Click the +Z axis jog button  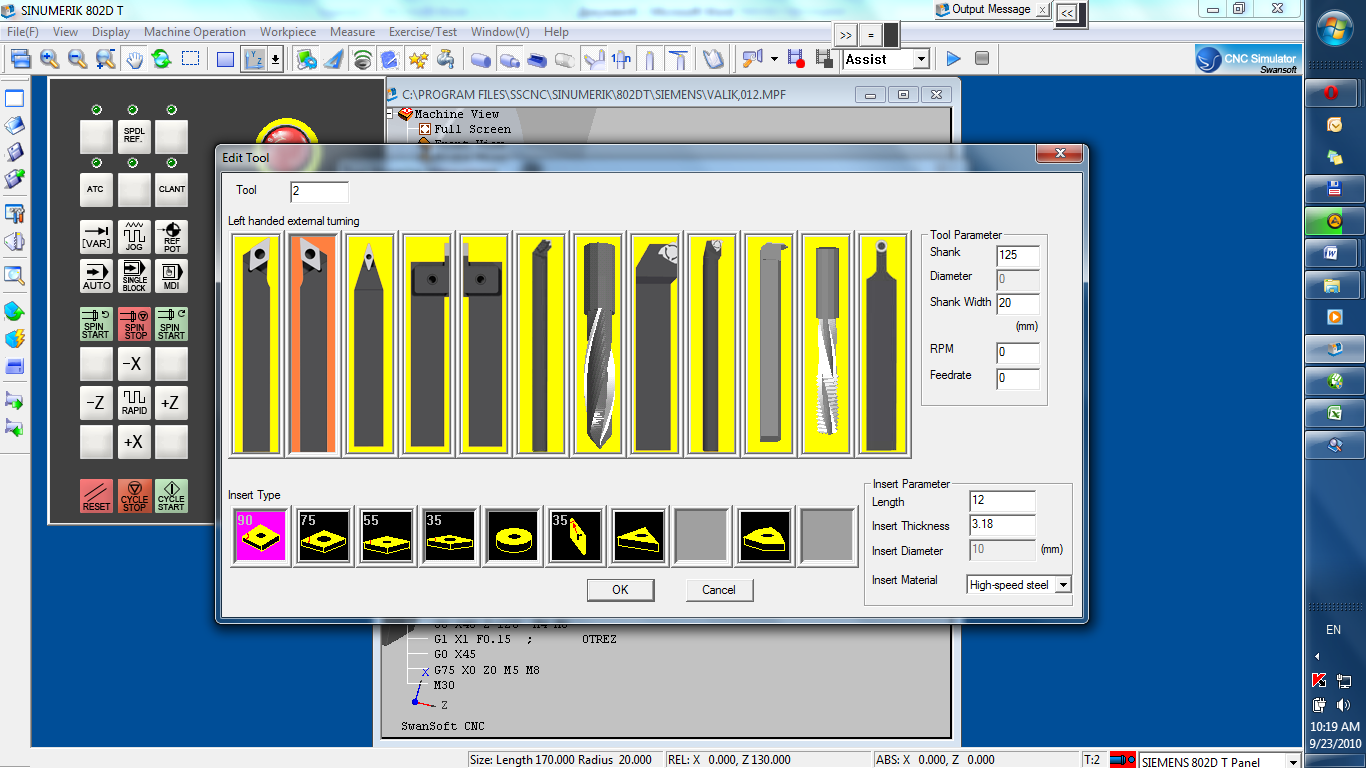pos(171,403)
